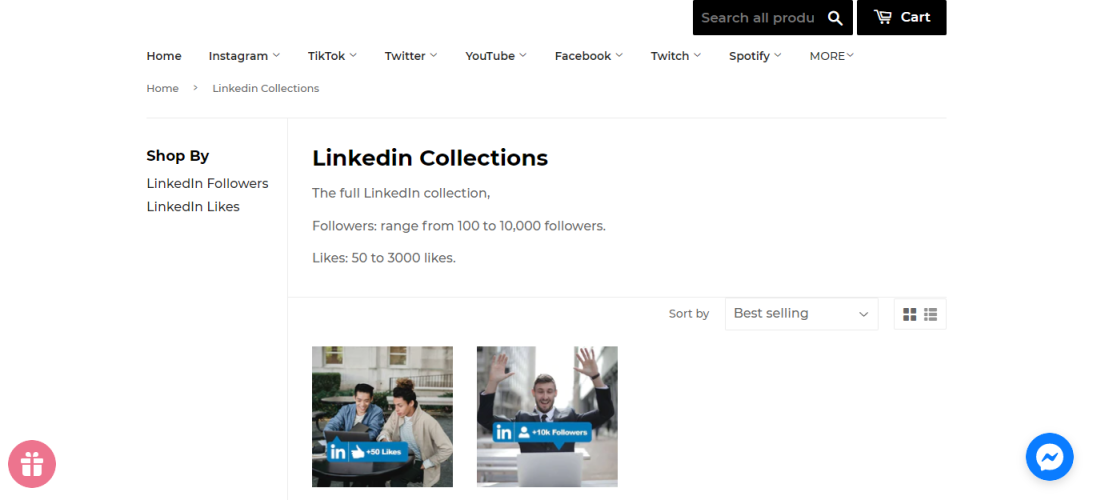Click the Home breadcrumb link
The image size is (1093, 500).
click(x=162, y=88)
